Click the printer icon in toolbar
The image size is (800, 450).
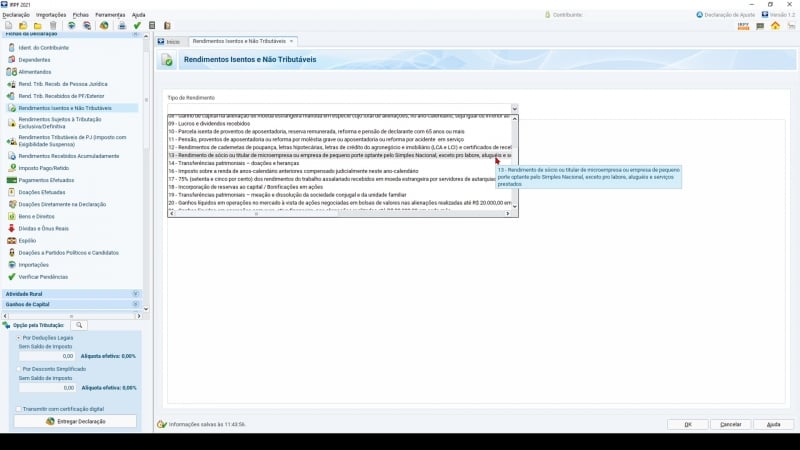click(x=121, y=26)
